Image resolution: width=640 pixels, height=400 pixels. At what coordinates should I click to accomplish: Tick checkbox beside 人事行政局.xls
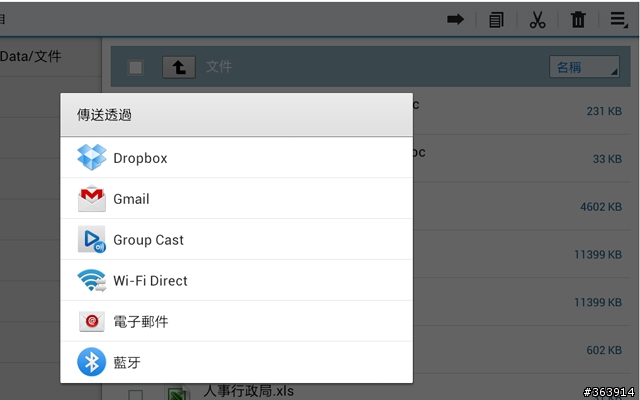click(136, 395)
